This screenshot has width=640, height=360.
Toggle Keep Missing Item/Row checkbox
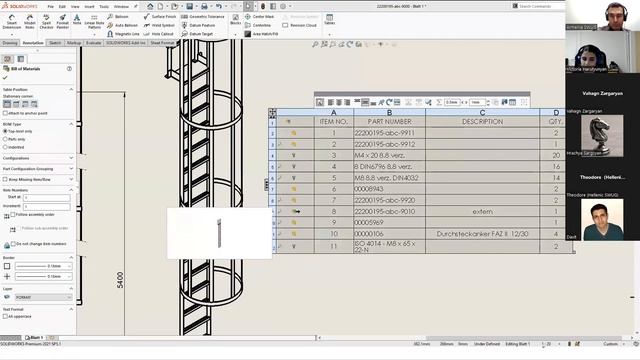5,179
